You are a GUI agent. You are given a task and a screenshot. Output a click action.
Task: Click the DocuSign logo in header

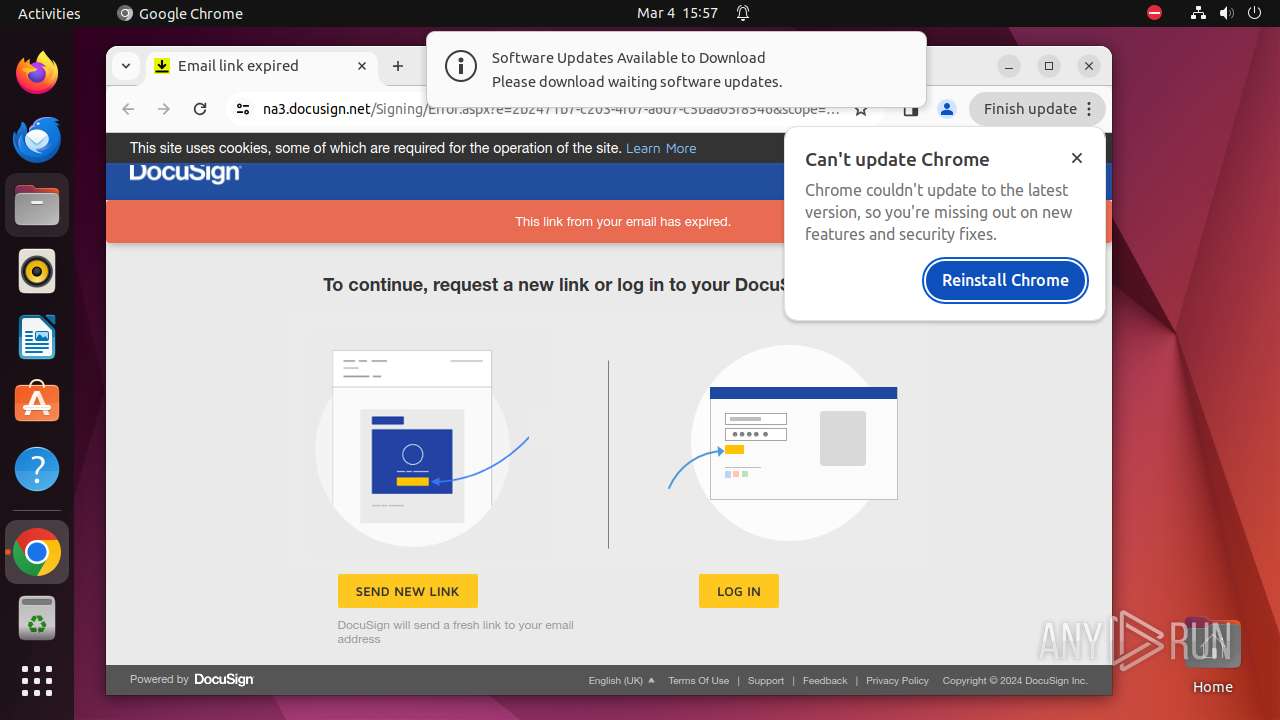click(185, 173)
